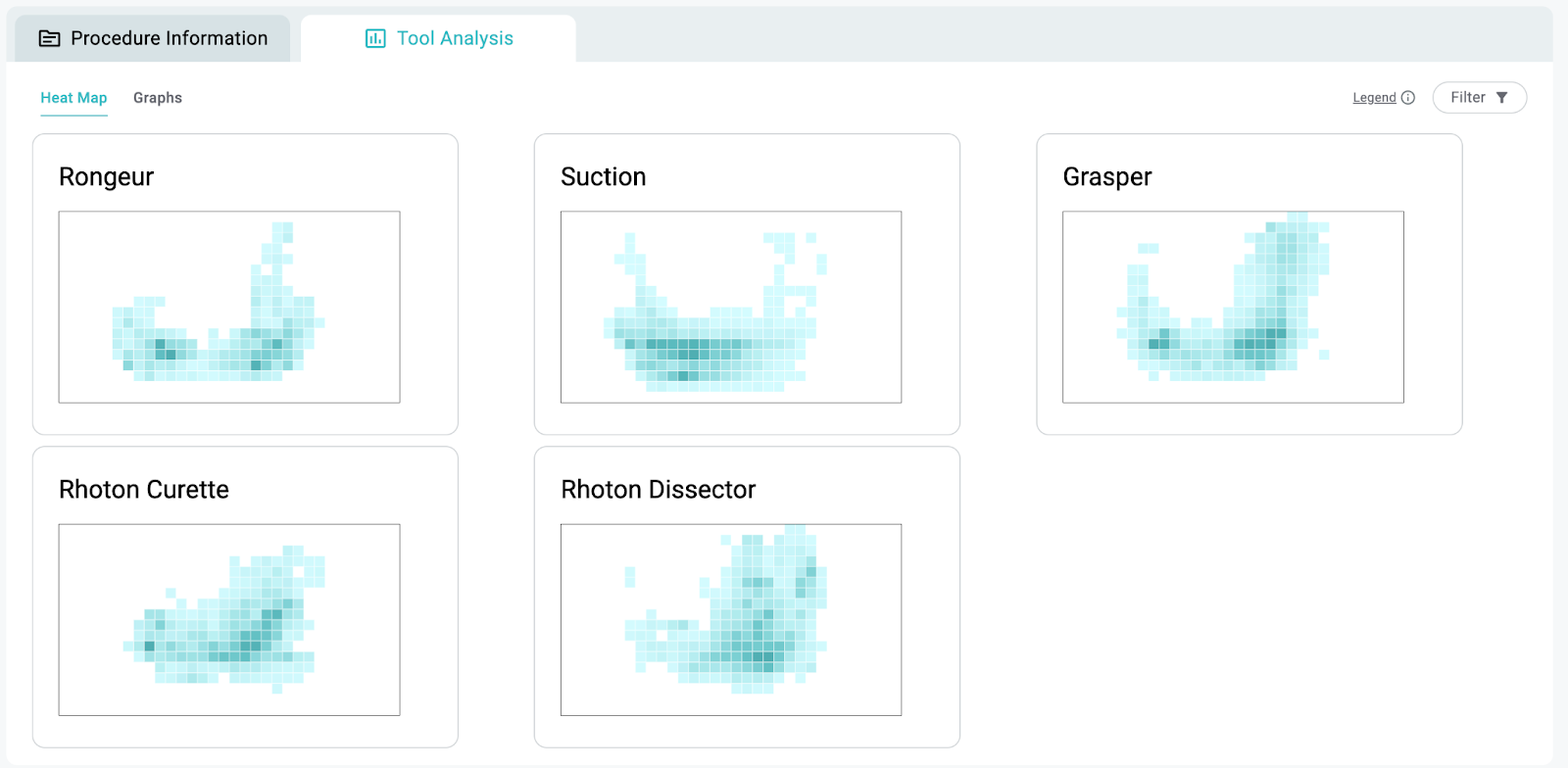Select the Rongeur heat map thumbnail
Screen dimensions: 1568x768
click(x=228, y=307)
